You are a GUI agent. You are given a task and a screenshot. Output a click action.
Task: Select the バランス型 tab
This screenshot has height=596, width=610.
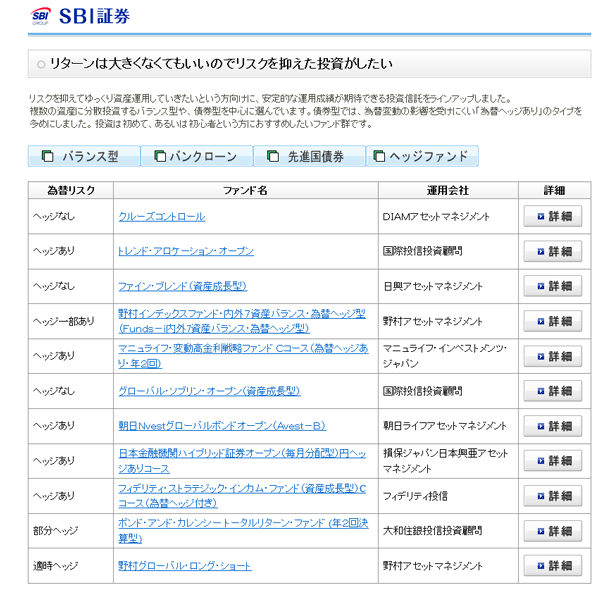pos(84,156)
